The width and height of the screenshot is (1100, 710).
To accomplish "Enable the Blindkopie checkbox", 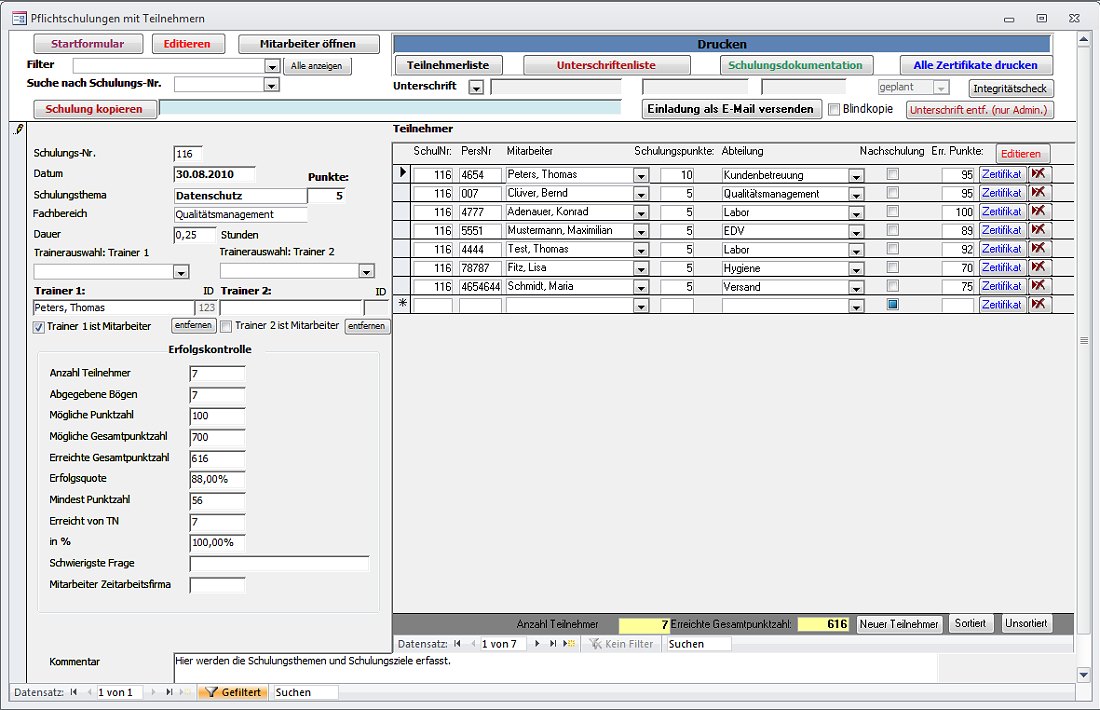I will 835,109.
